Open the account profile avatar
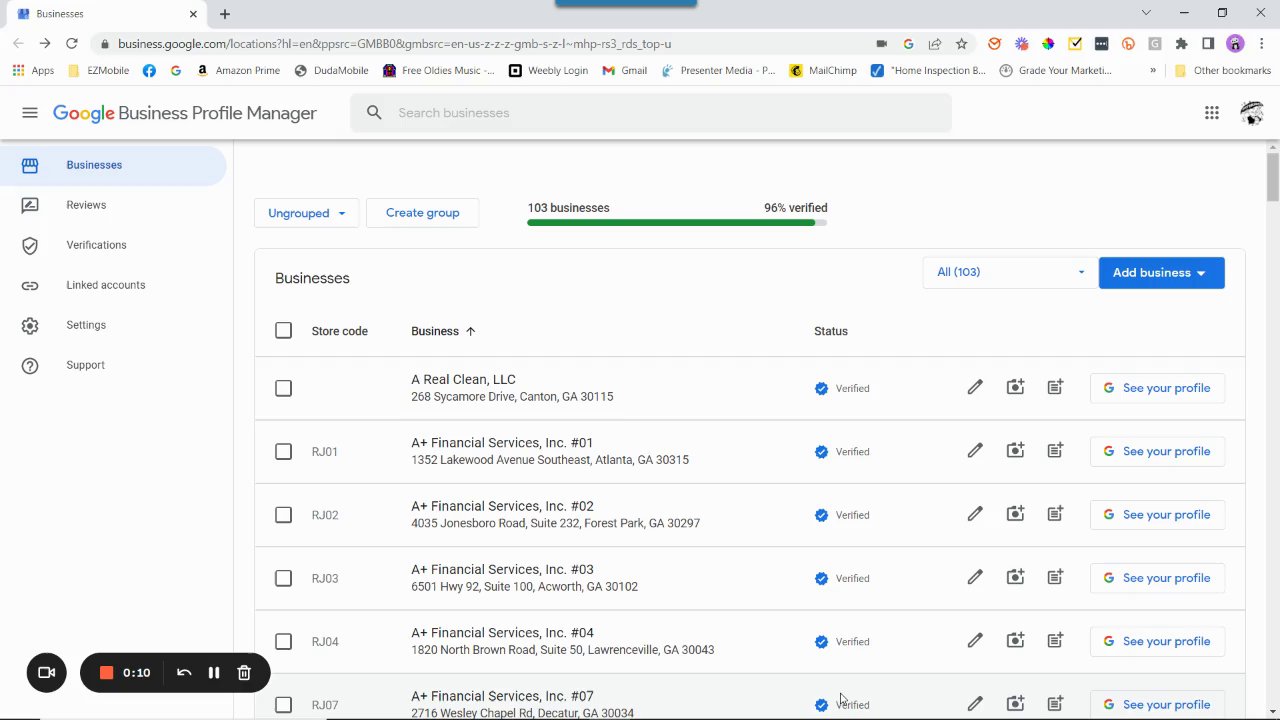The height and width of the screenshot is (720, 1280). pyautogui.click(x=1252, y=113)
